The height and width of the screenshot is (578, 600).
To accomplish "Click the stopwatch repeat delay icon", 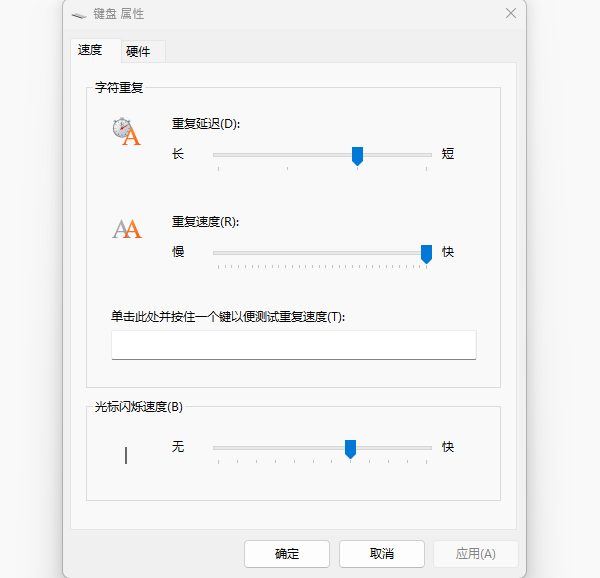I will pyautogui.click(x=127, y=131).
